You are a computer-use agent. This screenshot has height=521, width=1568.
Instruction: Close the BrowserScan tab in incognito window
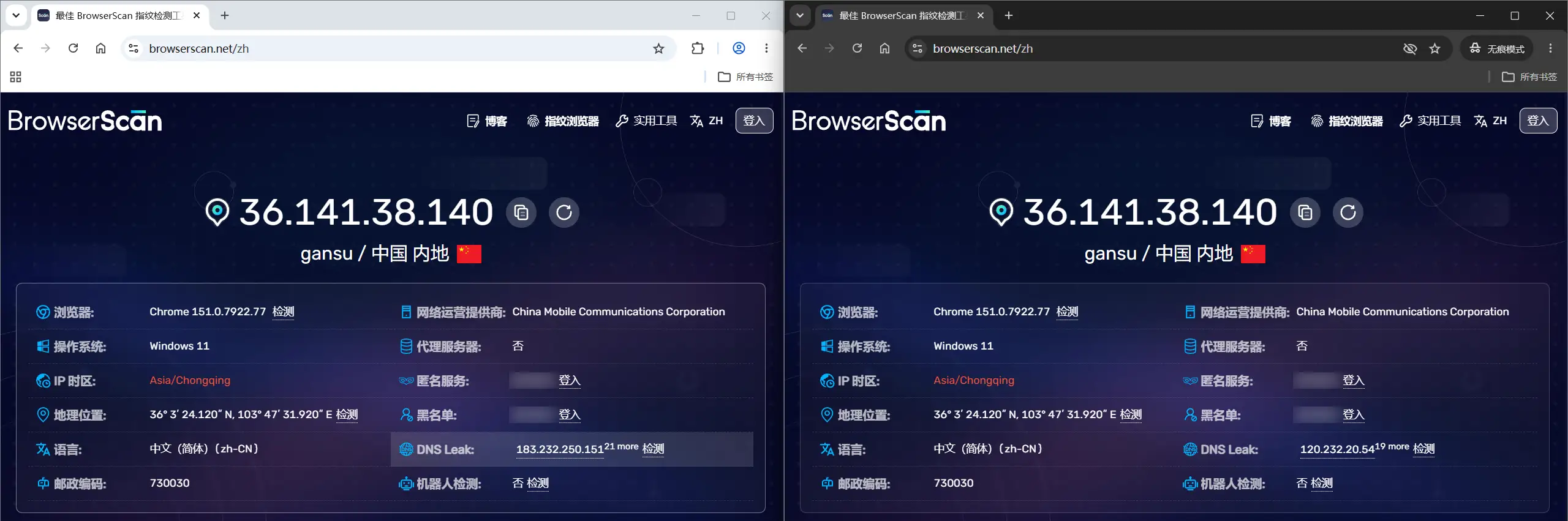[981, 15]
